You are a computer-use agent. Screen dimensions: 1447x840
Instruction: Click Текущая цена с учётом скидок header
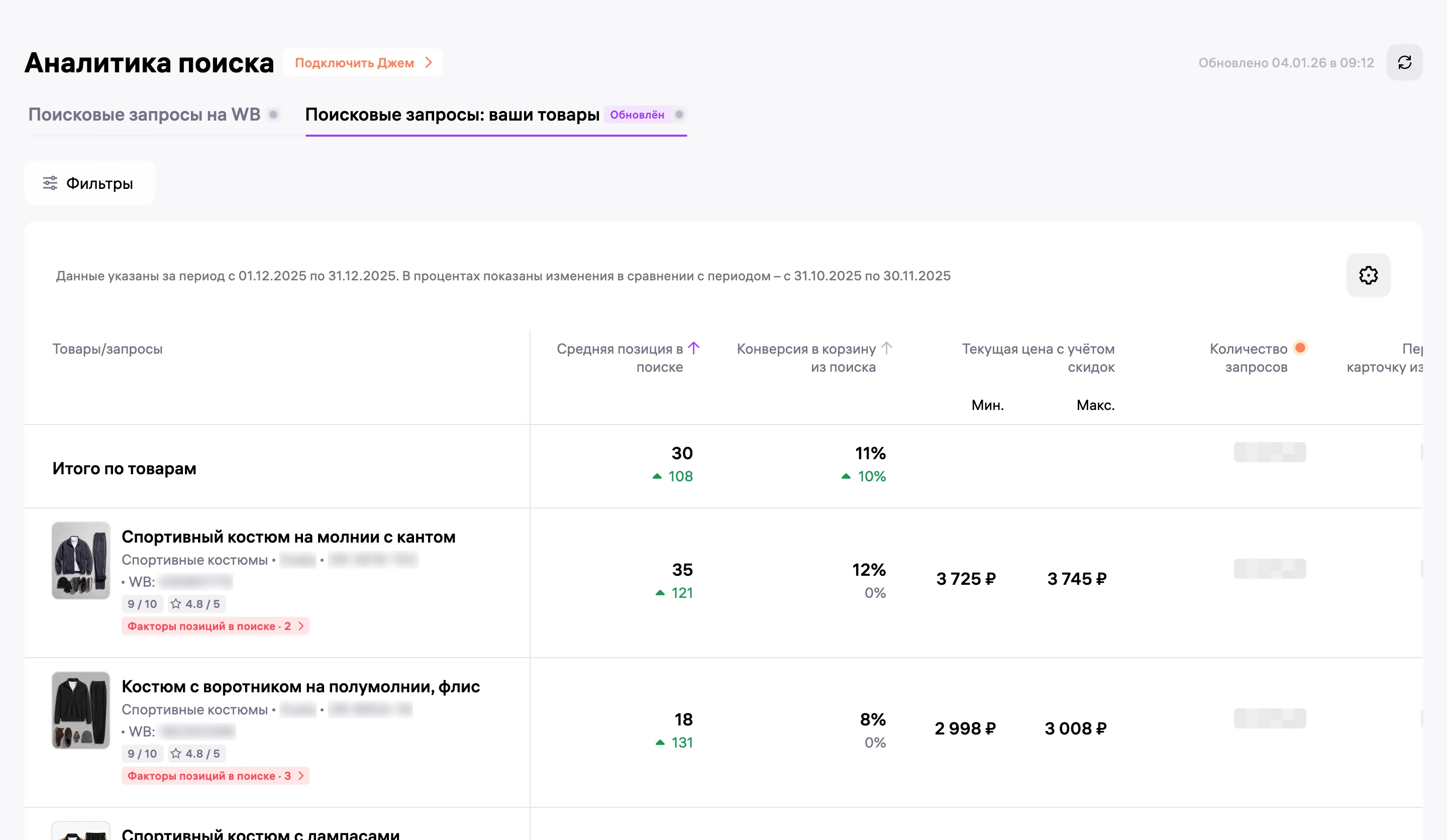pyautogui.click(x=1038, y=358)
